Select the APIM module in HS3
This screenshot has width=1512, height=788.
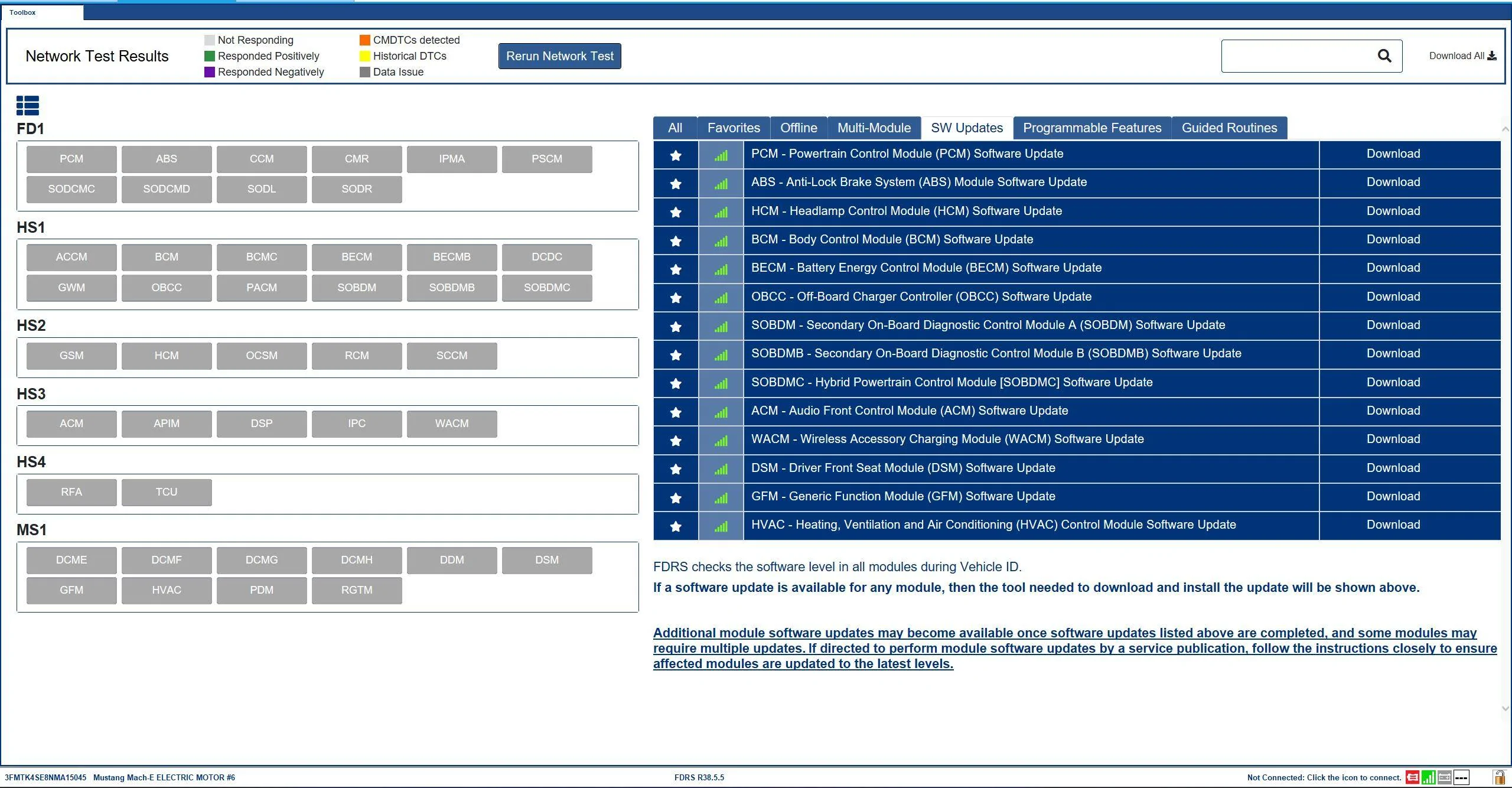point(167,424)
